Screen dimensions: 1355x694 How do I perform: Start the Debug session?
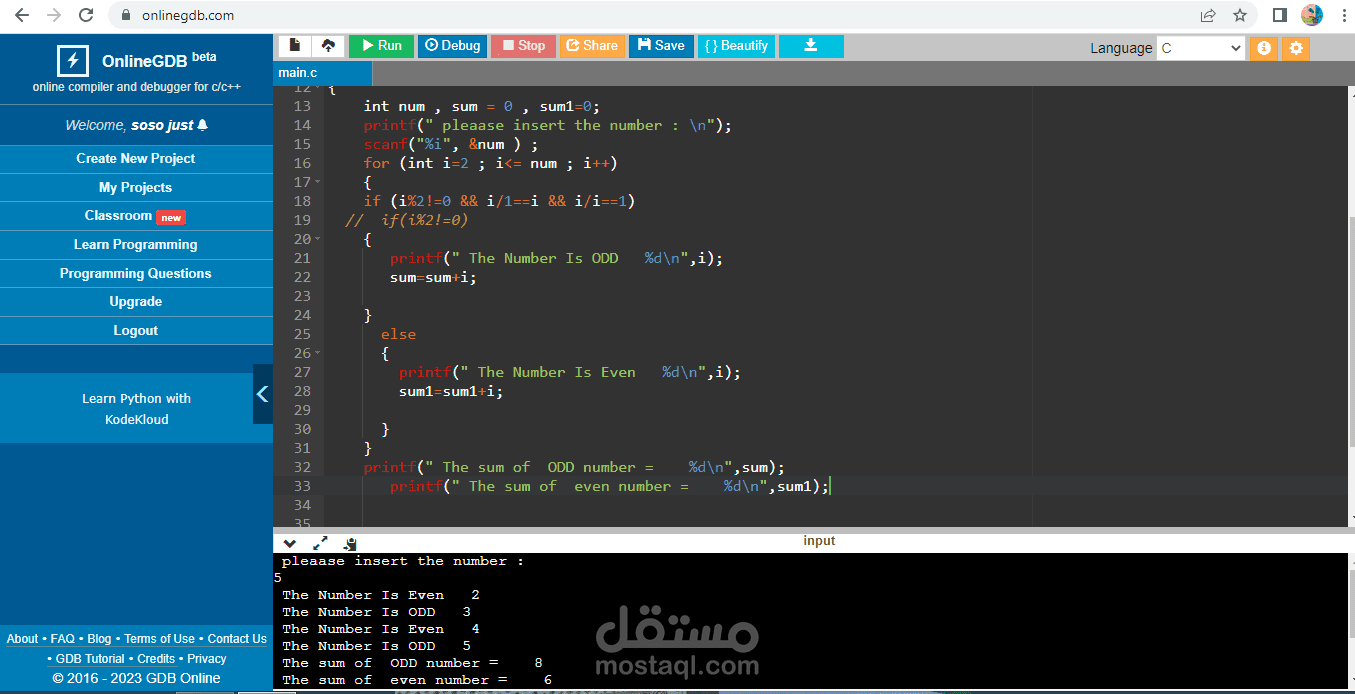pos(452,46)
